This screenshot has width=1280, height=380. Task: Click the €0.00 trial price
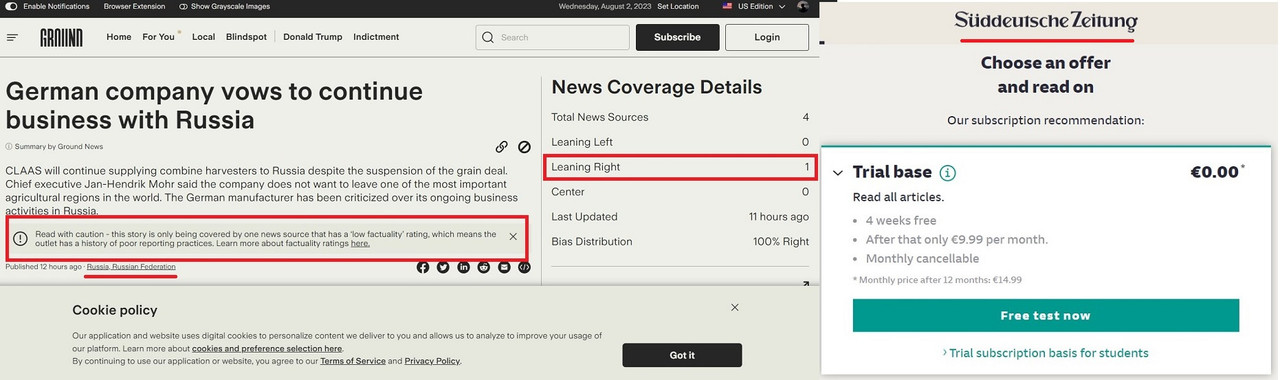coord(1214,172)
